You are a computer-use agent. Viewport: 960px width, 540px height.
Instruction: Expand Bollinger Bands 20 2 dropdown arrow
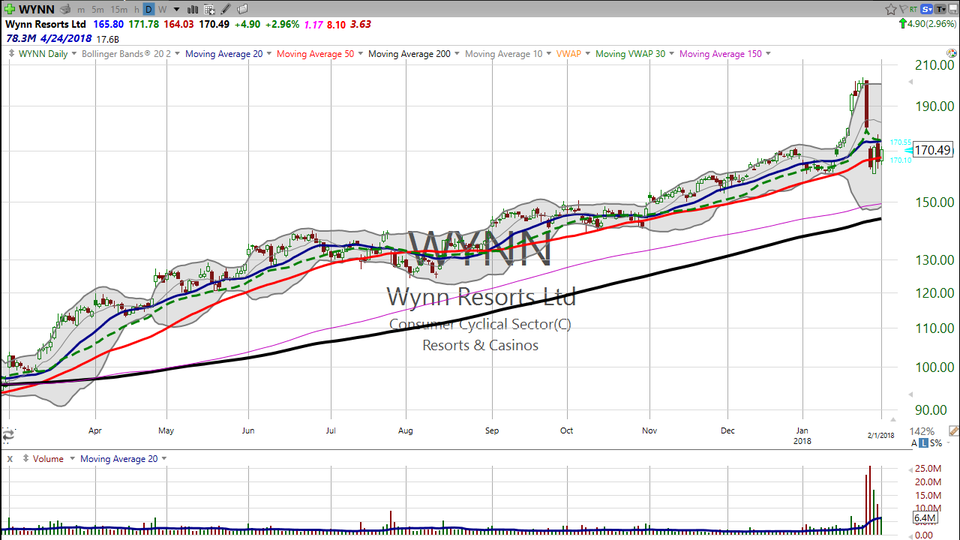tap(178, 54)
